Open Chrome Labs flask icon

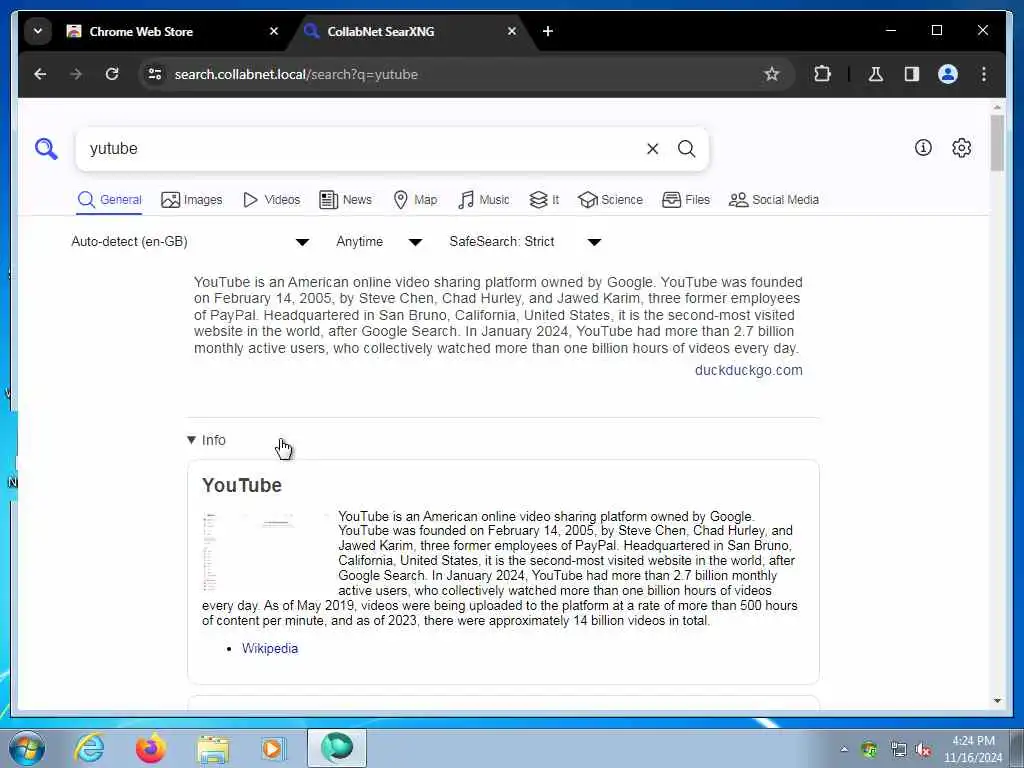[x=876, y=74]
